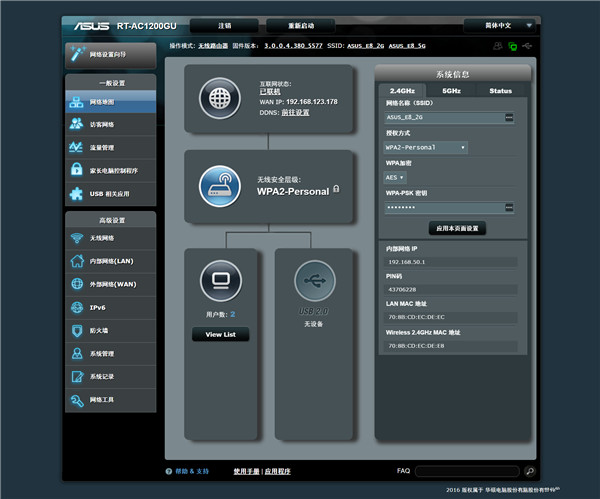600x499 pixels.
Task: Open the 访客网络 guest network icon
Action: point(77,124)
